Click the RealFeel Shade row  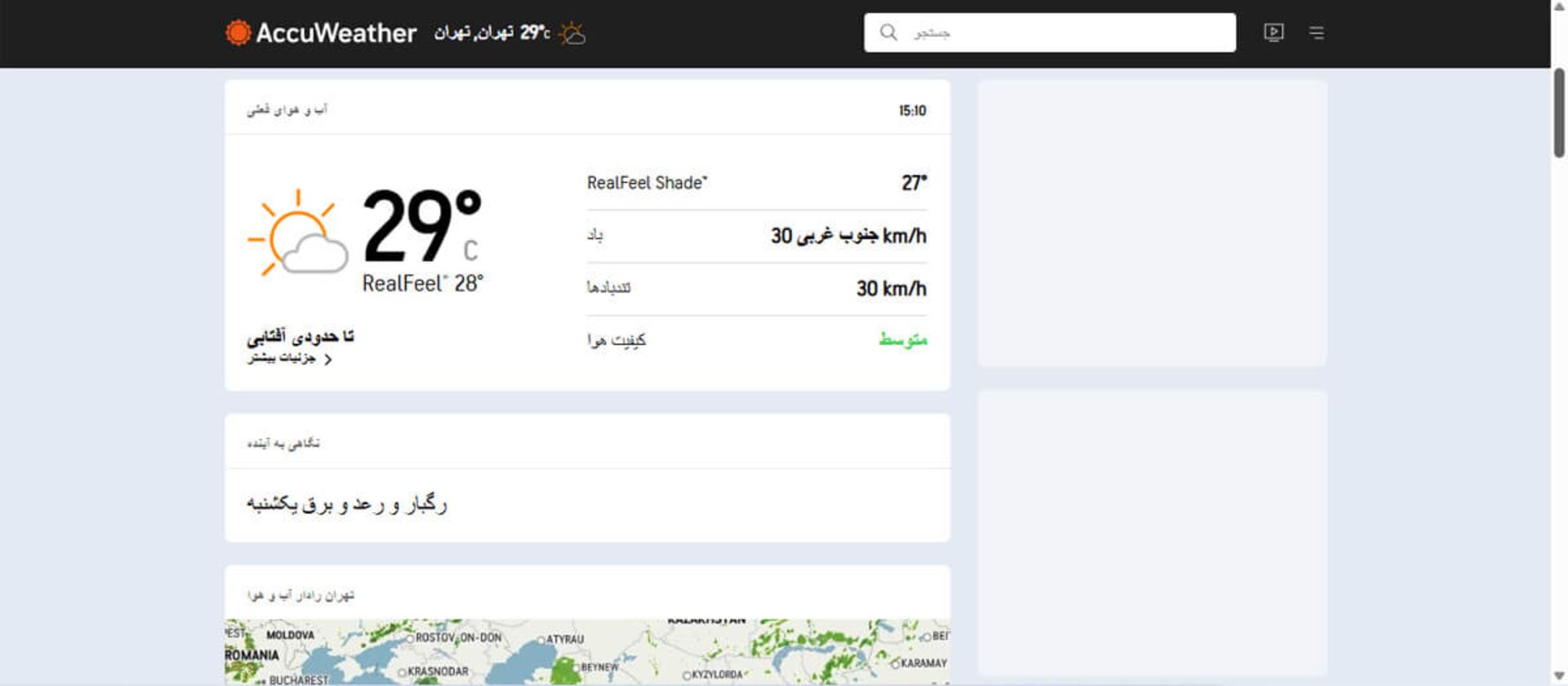pyautogui.click(x=756, y=183)
